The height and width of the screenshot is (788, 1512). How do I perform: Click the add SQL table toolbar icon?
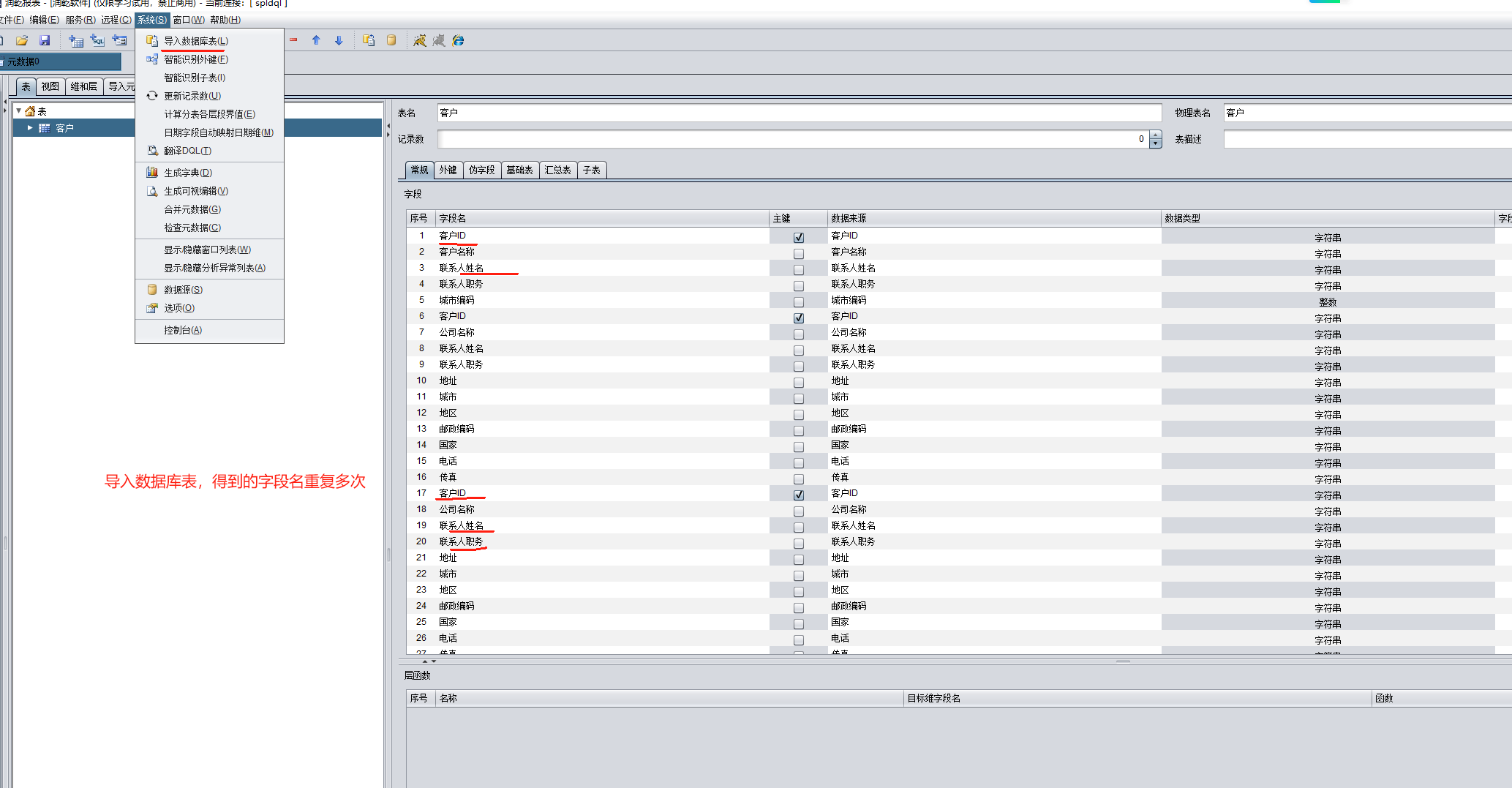tap(97, 41)
